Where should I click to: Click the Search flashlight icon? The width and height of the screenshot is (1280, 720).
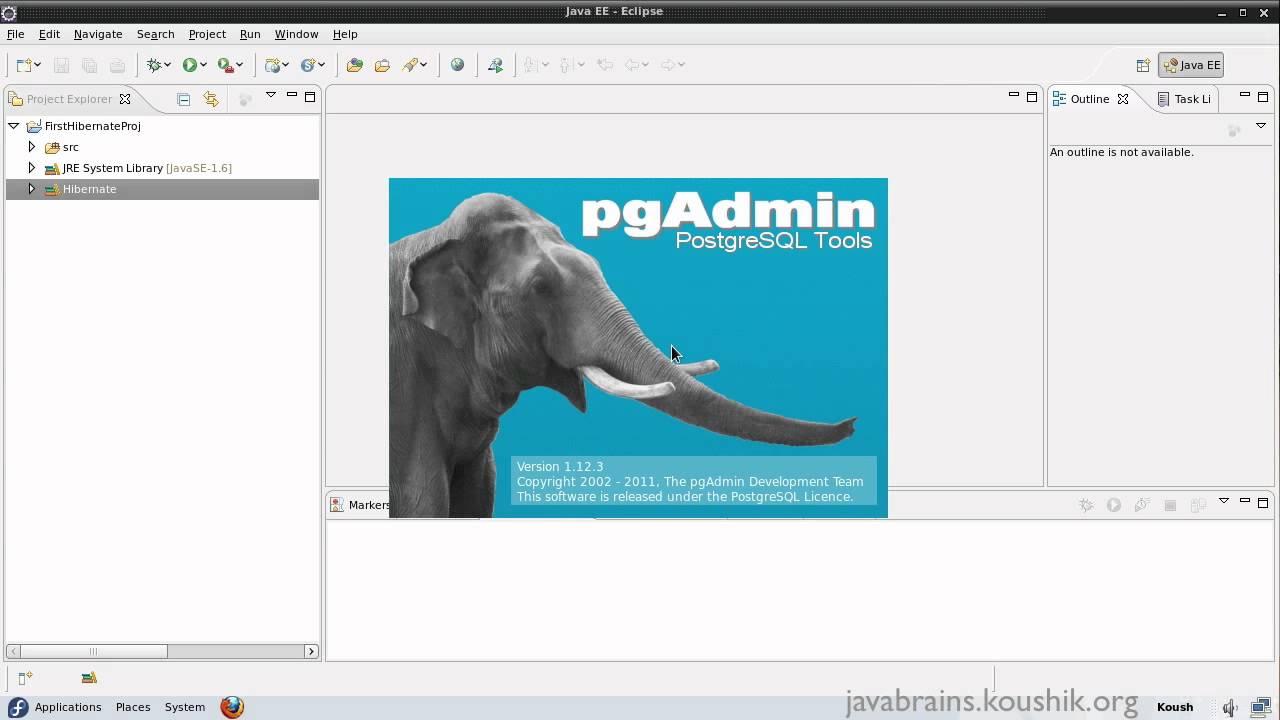coord(410,65)
